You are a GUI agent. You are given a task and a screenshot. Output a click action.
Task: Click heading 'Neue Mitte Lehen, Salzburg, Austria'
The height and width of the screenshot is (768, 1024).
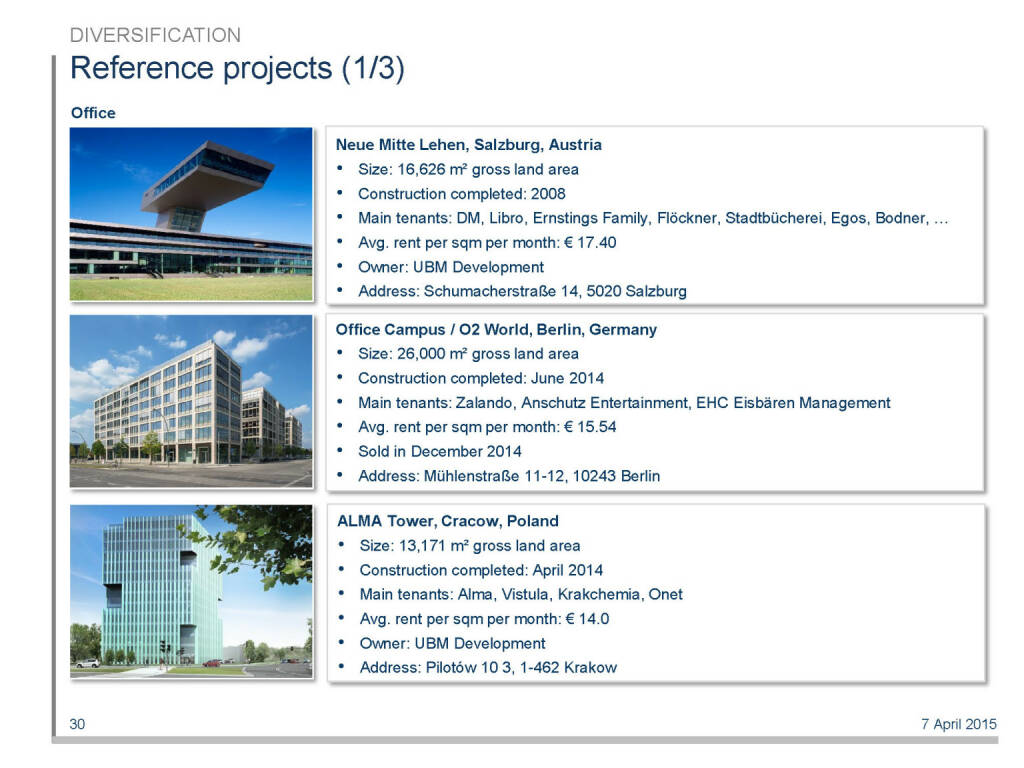pyautogui.click(x=469, y=145)
